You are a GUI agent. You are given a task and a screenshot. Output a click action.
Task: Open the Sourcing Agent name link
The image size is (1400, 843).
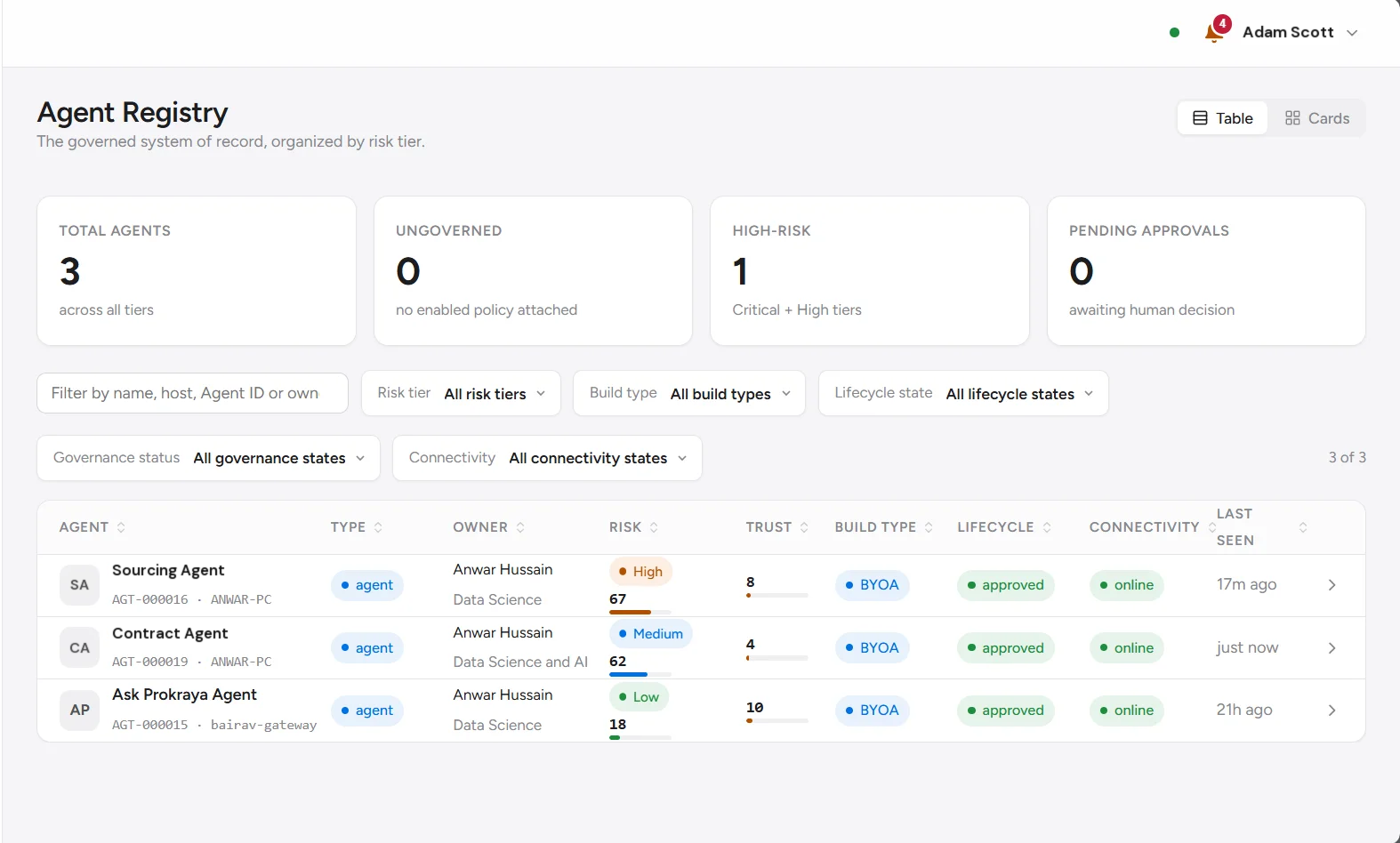(x=168, y=570)
